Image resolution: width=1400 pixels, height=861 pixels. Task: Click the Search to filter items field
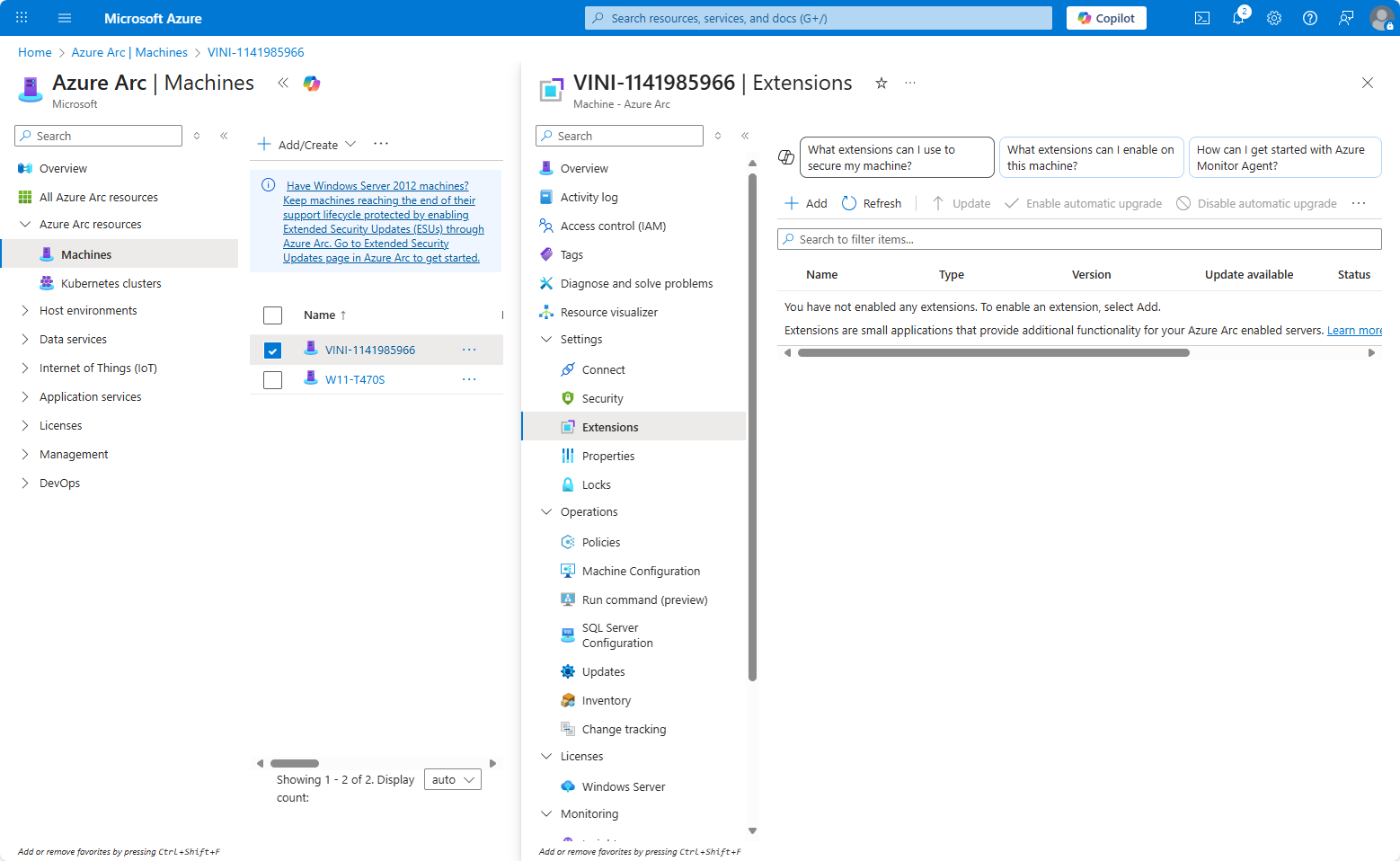(1078, 239)
